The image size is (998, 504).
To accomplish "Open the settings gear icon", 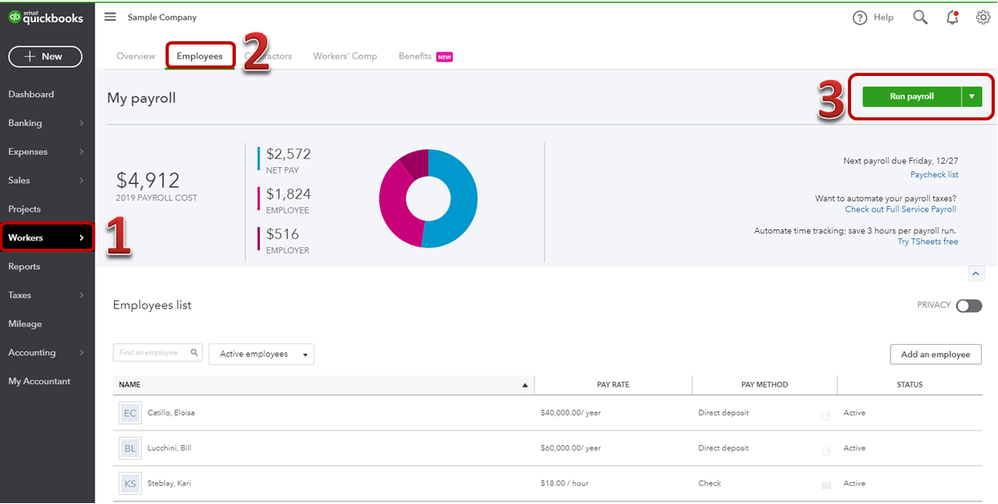I will (983, 18).
